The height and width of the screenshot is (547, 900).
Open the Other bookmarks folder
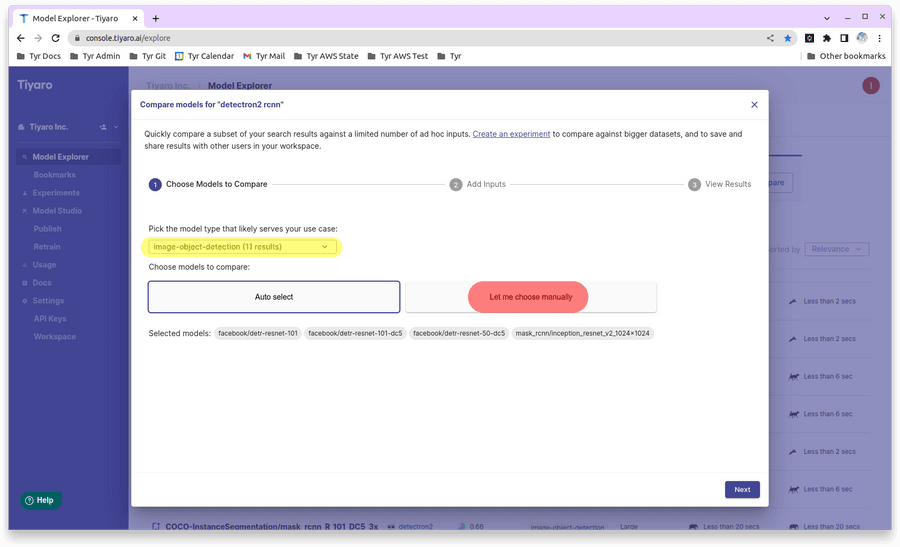click(846, 56)
